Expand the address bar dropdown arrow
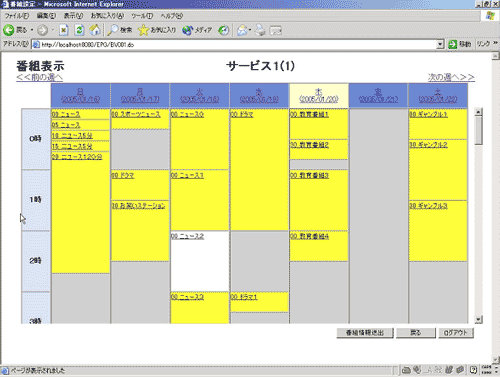500x377 pixels. 440,44
